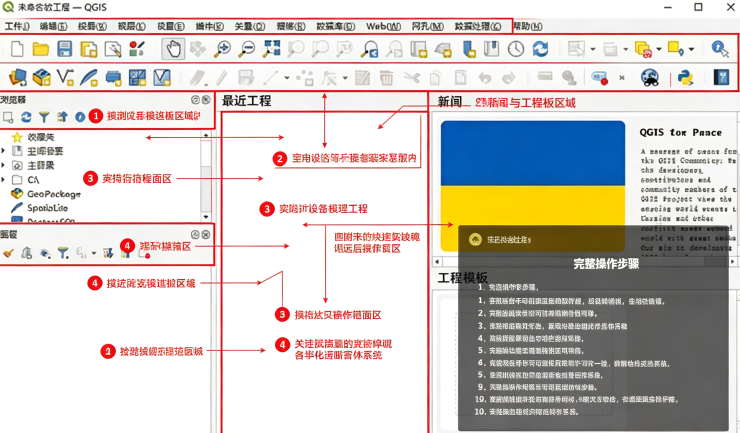Click the Ukraine flag news thumbnail
The width and height of the screenshot is (740, 433).
533,186
